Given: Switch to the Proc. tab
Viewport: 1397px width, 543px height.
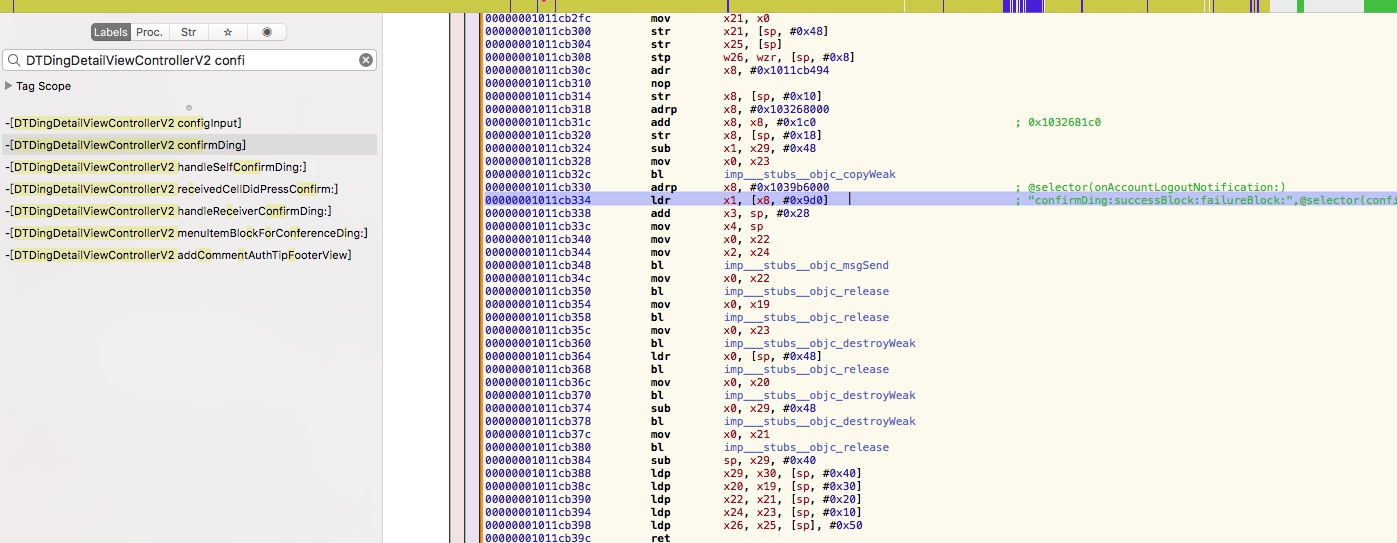Looking at the screenshot, I should [x=150, y=32].
